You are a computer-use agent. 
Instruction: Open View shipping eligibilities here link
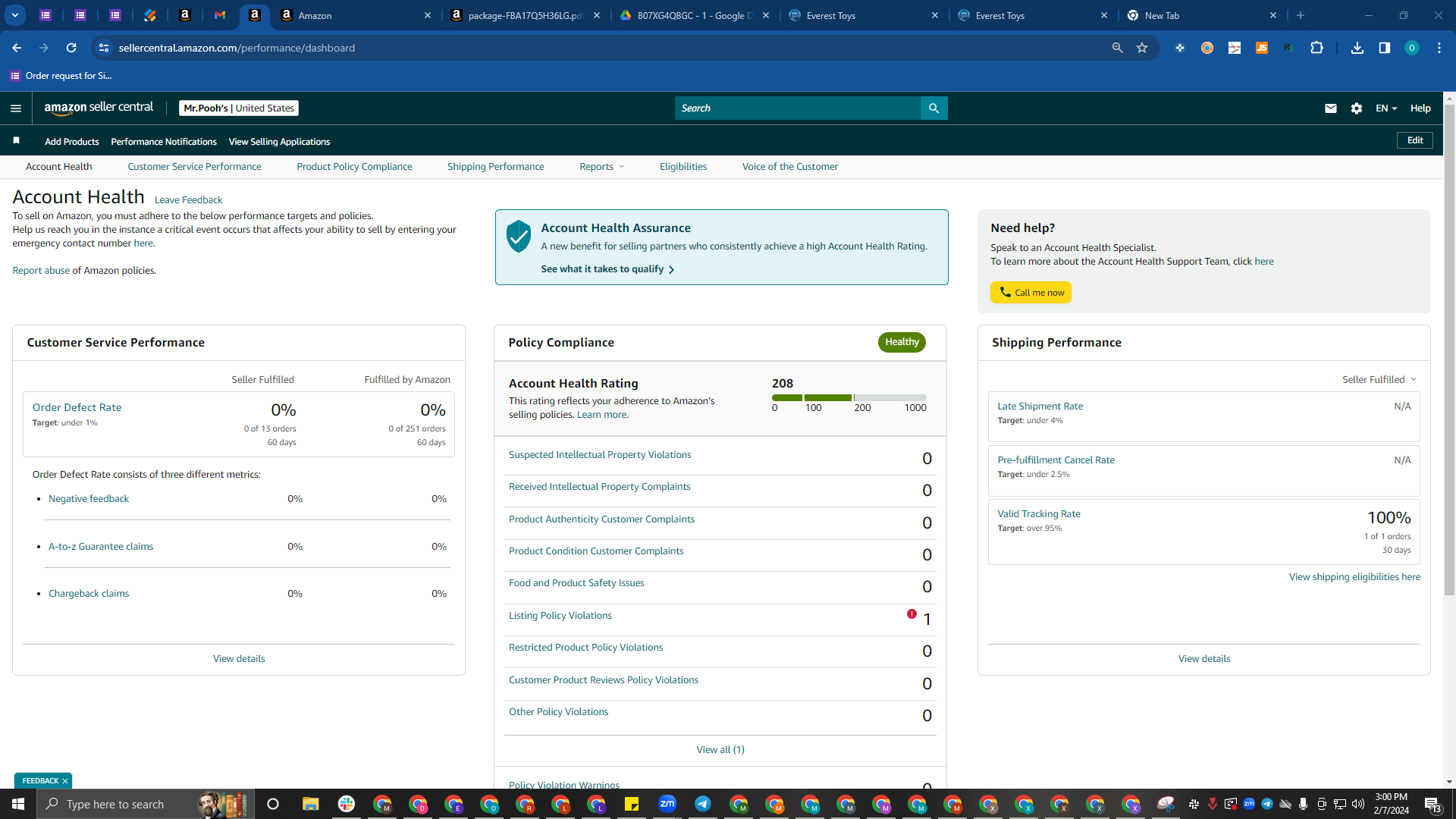[1354, 577]
